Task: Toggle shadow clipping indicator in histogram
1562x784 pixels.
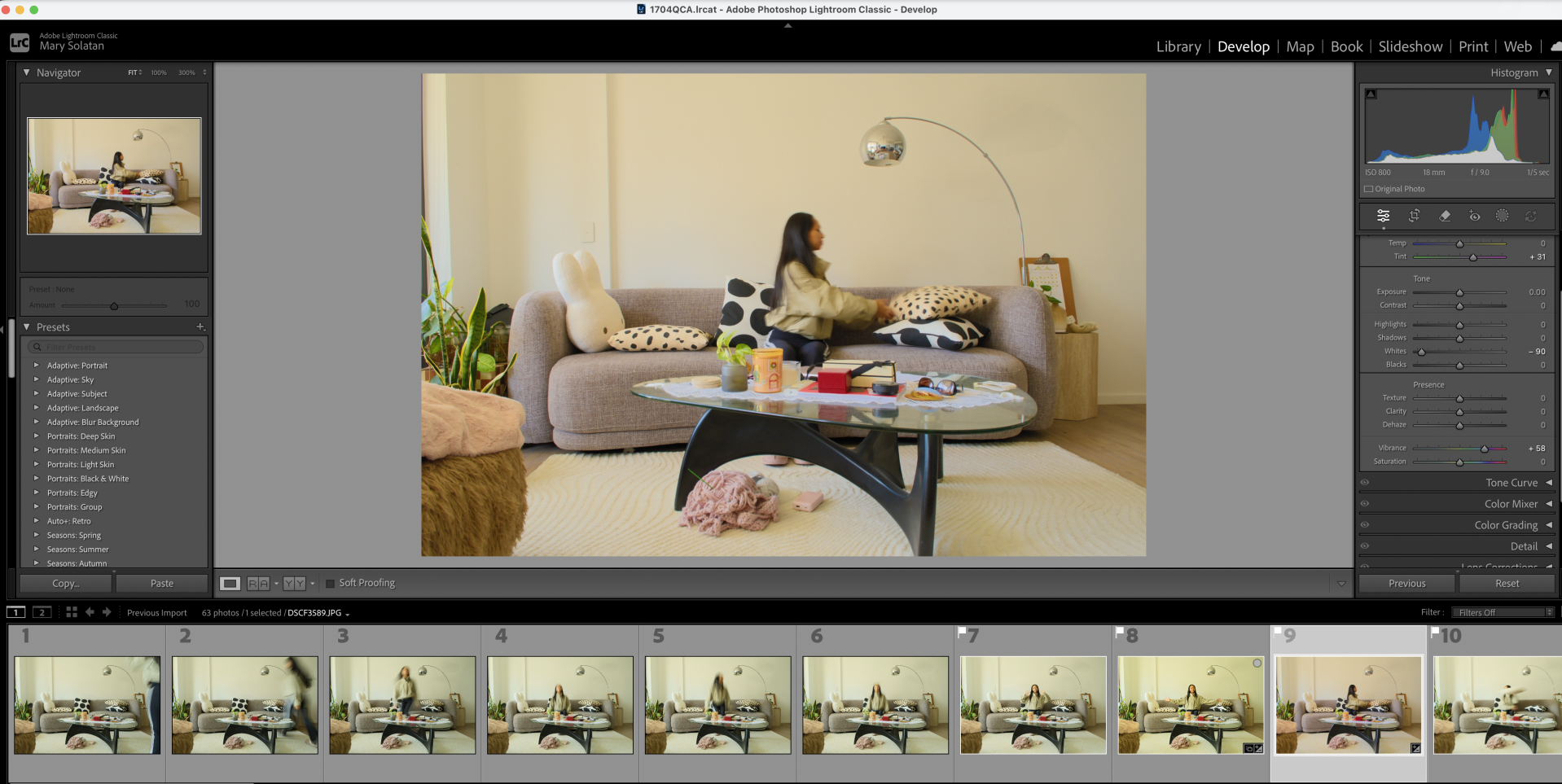Action: [1371, 94]
